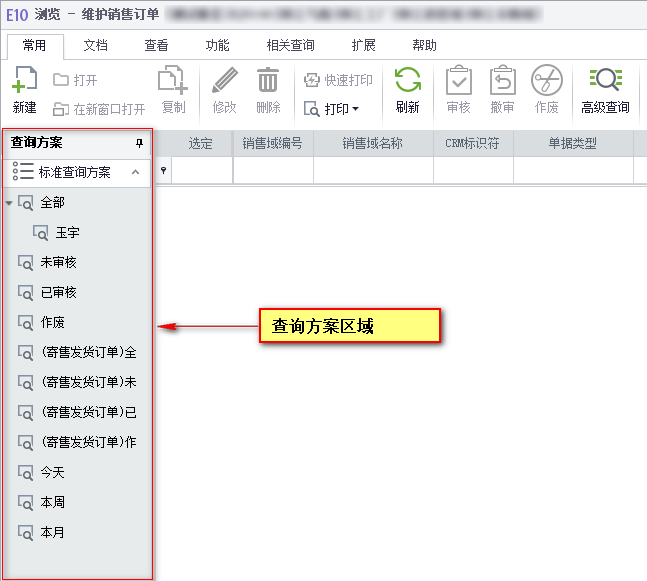The image size is (647, 581).
Task: Click 在新窗口打开 button
Action: [x=99, y=108]
